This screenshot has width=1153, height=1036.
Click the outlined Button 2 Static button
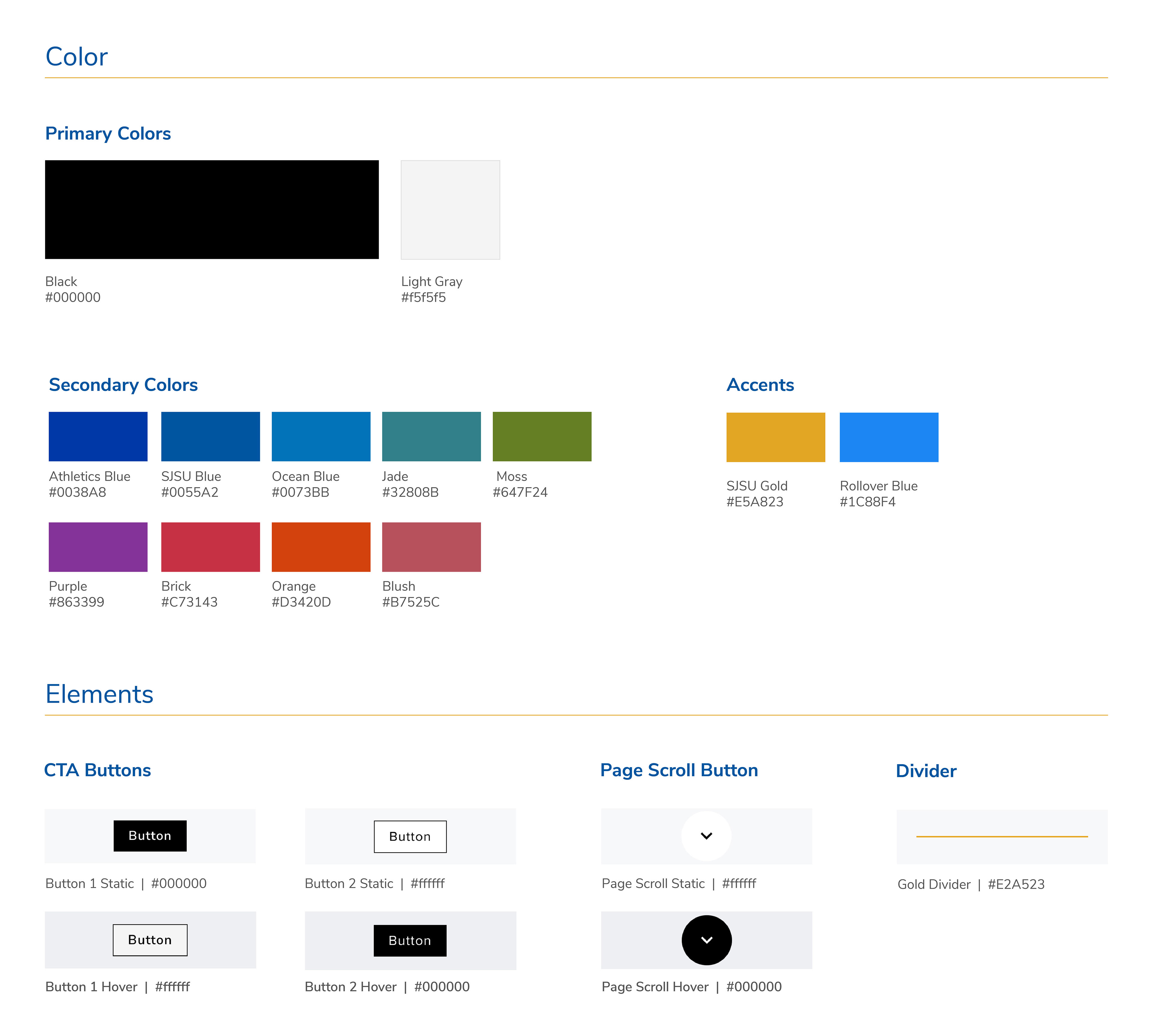tap(410, 836)
